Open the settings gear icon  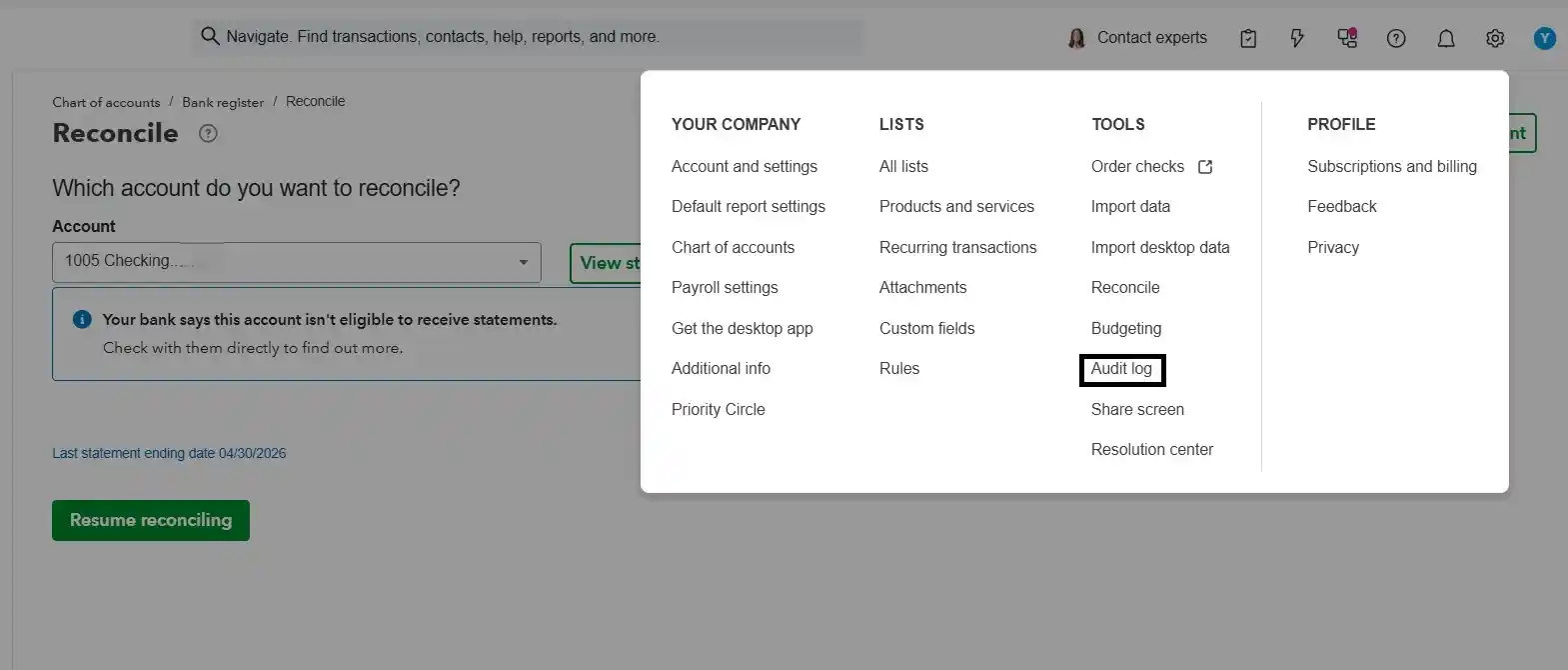[1495, 38]
